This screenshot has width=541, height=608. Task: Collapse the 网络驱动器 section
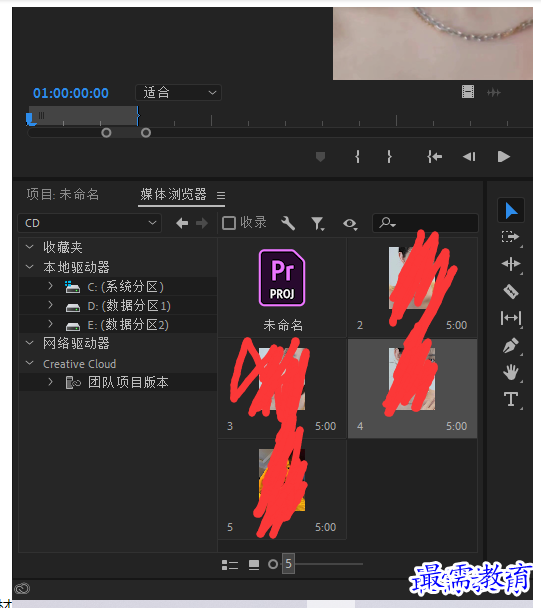(x=29, y=343)
